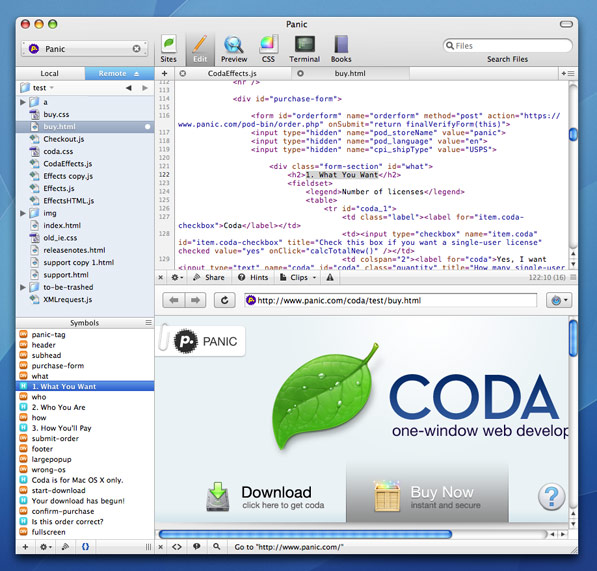Click the preview vertical scrollbar thumb
Image resolution: width=597 pixels, height=571 pixels.
573,338
